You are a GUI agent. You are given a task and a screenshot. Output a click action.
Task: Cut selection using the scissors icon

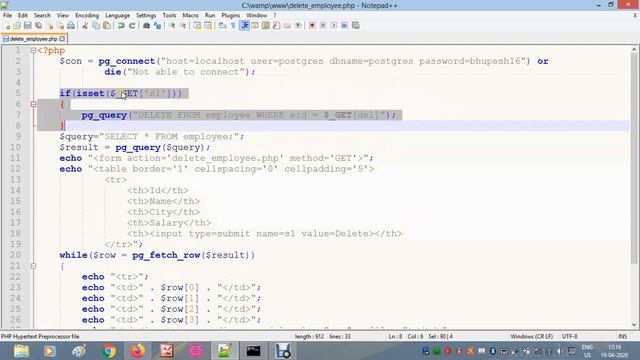pyautogui.click(x=85, y=26)
